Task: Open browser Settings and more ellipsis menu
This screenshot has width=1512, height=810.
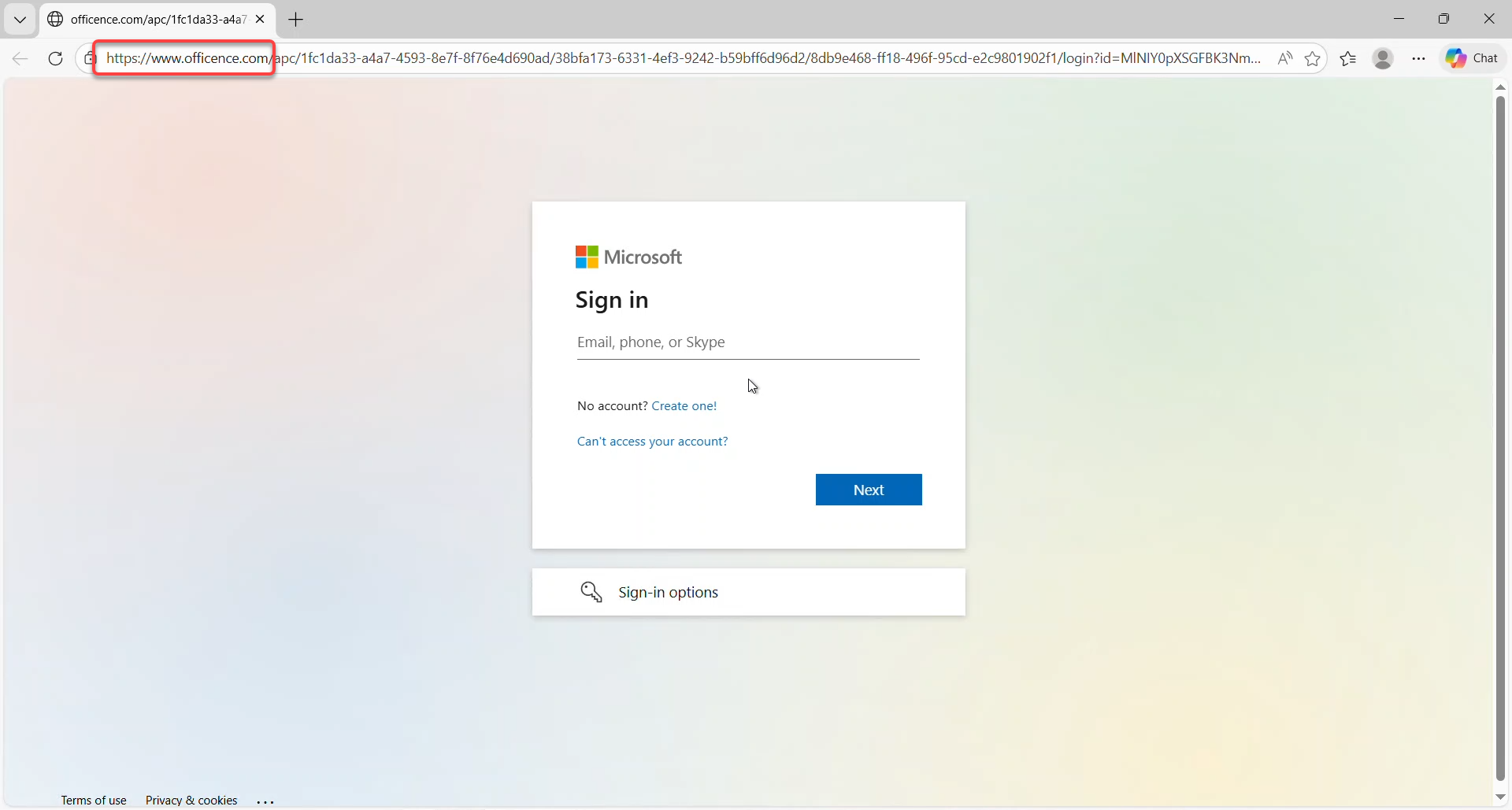Action: (x=1419, y=59)
